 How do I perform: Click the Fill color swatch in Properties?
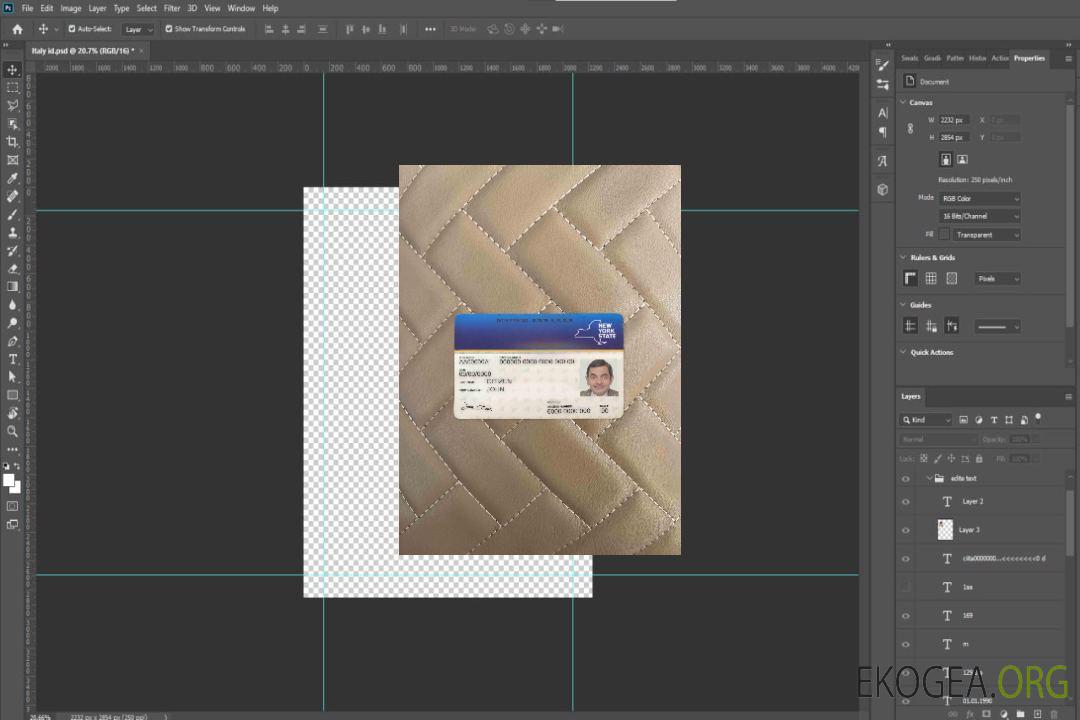tap(943, 234)
